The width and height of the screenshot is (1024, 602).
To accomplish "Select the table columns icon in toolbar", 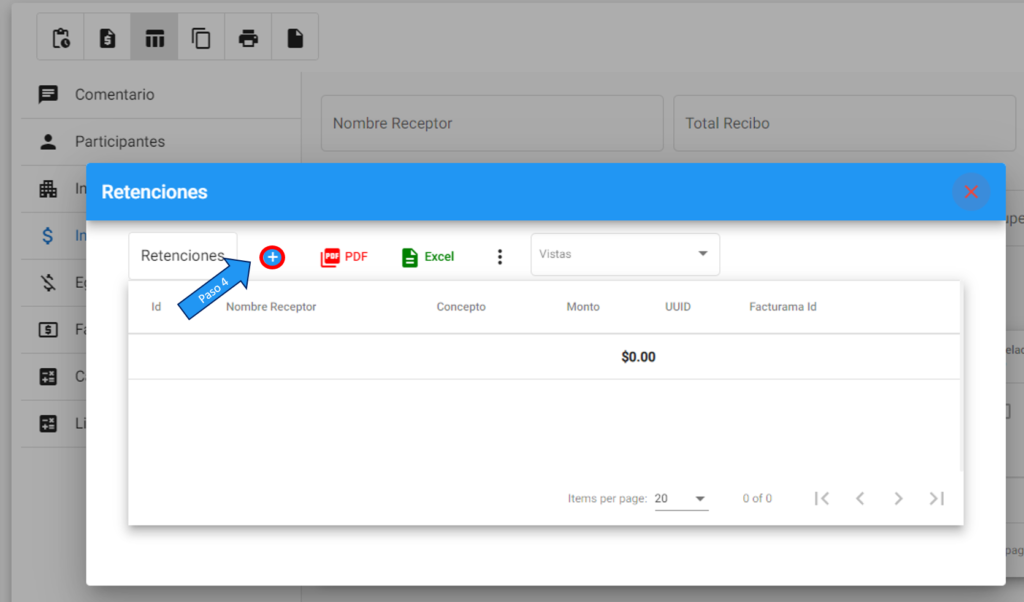I will (154, 39).
